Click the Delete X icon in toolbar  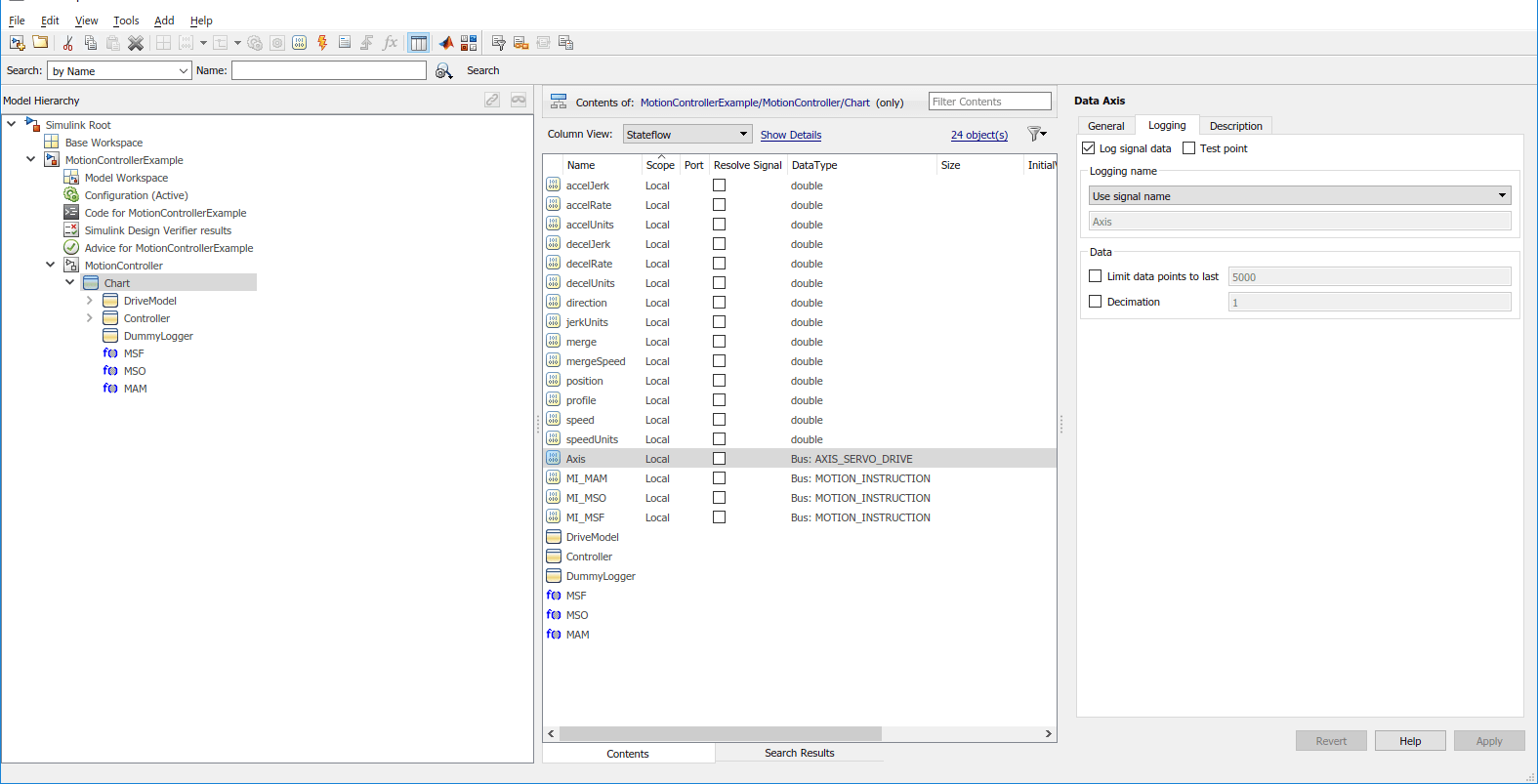click(136, 43)
